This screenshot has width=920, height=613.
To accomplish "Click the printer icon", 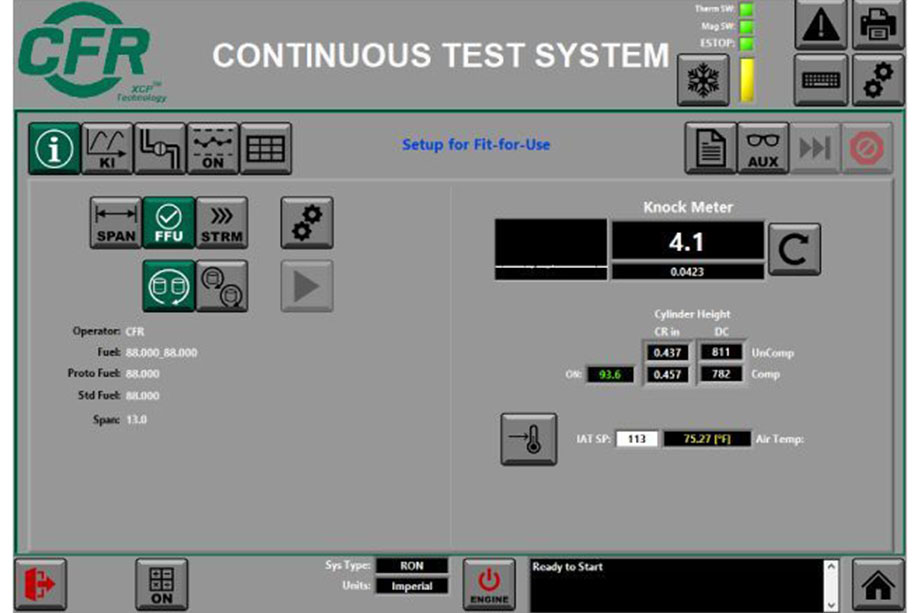I will 877,25.
